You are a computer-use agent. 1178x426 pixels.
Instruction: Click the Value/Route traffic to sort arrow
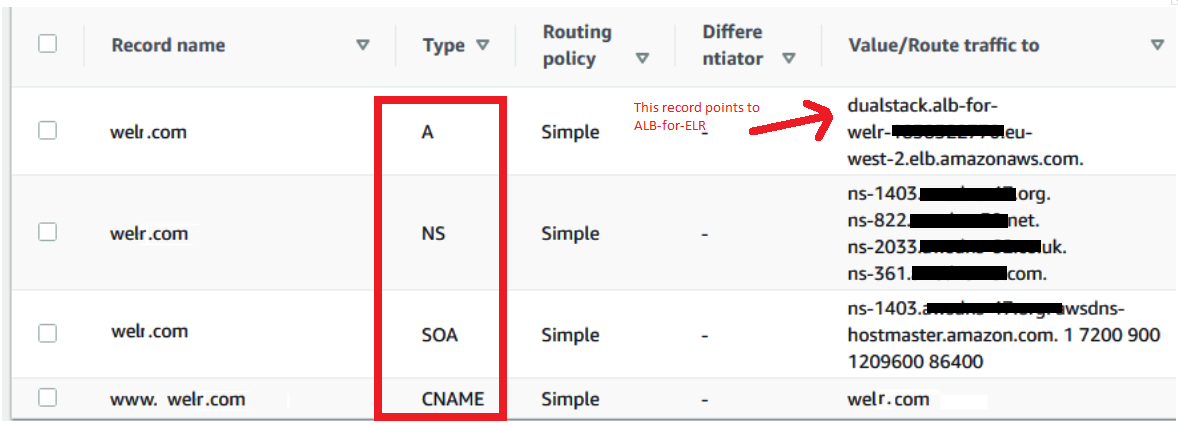pos(1157,45)
